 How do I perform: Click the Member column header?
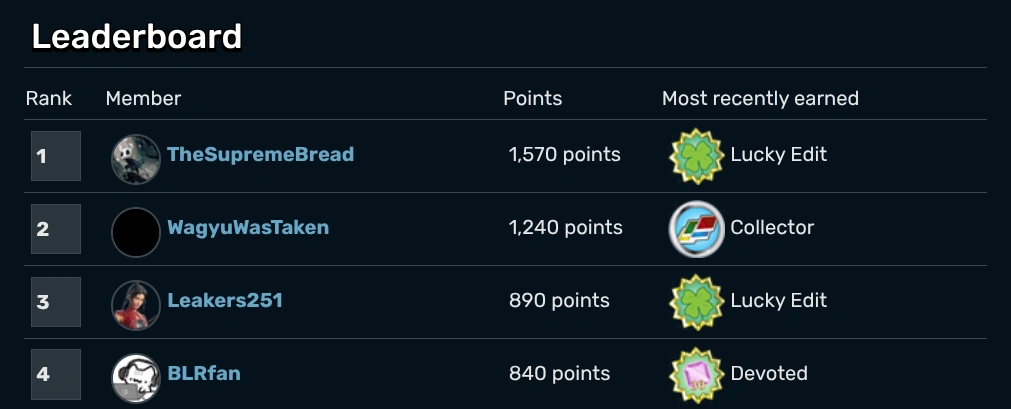coord(143,99)
